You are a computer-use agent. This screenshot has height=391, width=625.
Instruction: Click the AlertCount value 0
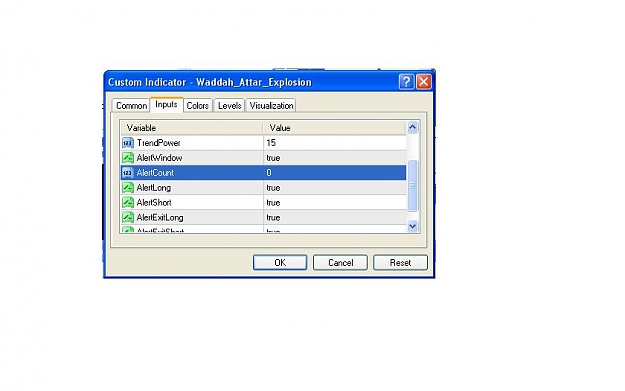269,173
